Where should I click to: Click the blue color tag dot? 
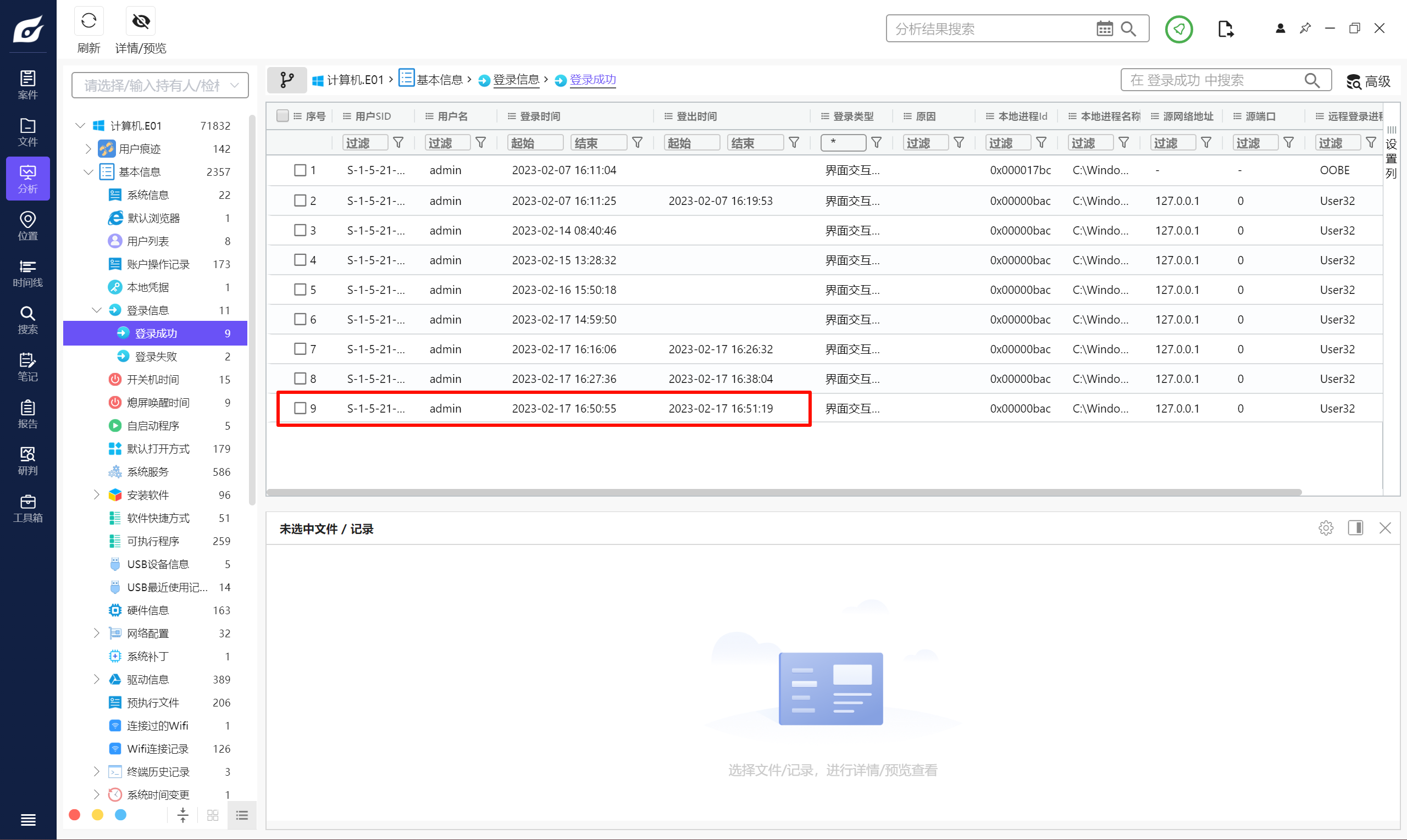(120, 815)
